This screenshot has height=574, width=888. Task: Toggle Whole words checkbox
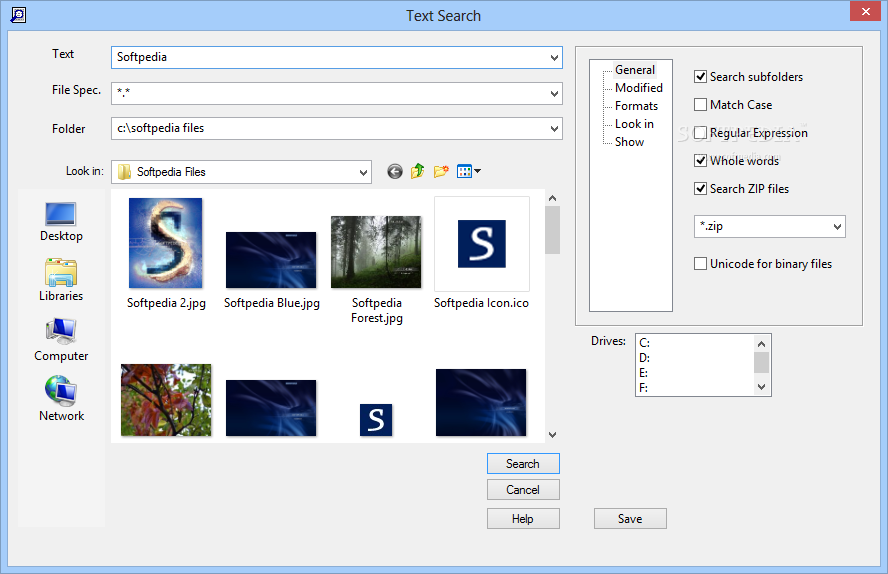[x=701, y=161]
